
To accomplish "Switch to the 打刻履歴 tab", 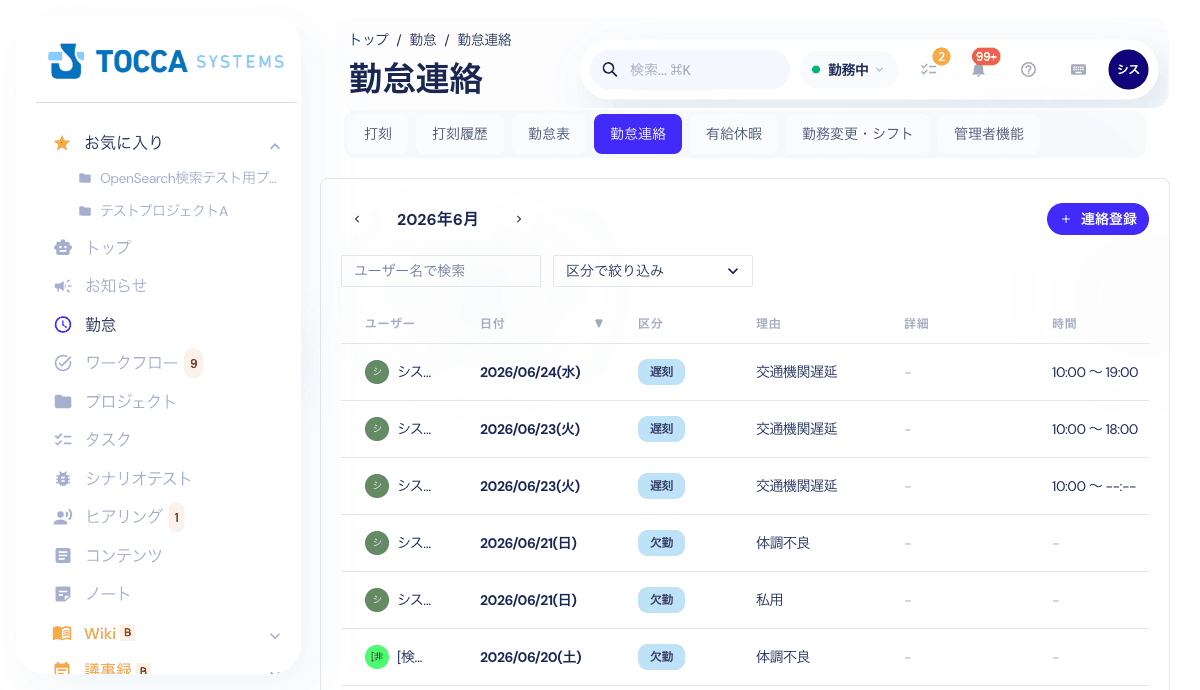I will tap(460, 134).
